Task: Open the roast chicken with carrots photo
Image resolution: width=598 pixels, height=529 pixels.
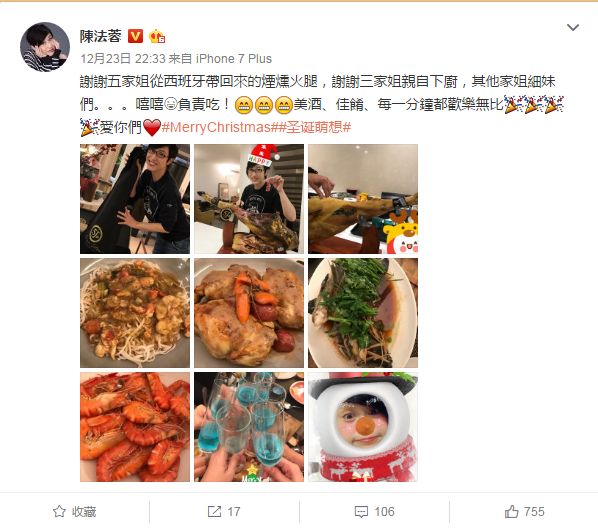Action: [x=249, y=313]
